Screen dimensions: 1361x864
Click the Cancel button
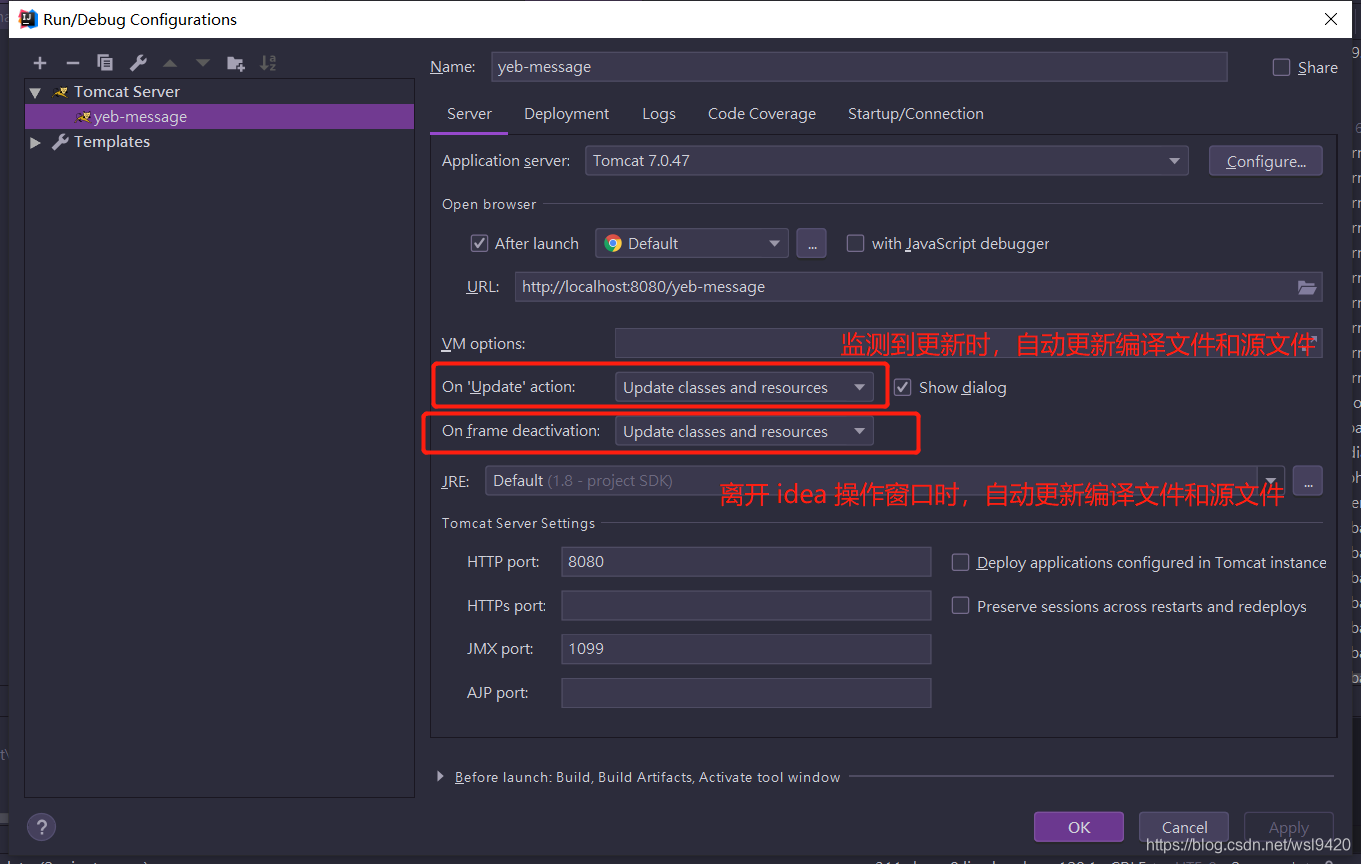(x=1185, y=827)
